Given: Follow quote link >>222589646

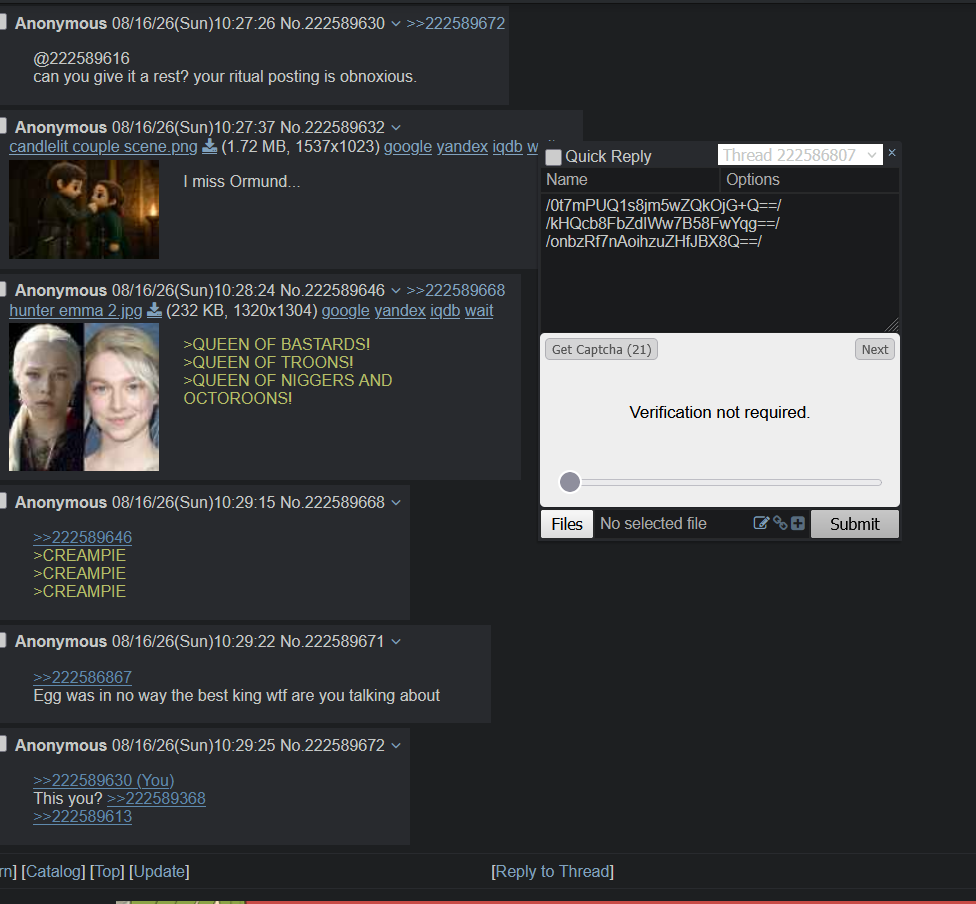Looking at the screenshot, I should (x=83, y=537).
